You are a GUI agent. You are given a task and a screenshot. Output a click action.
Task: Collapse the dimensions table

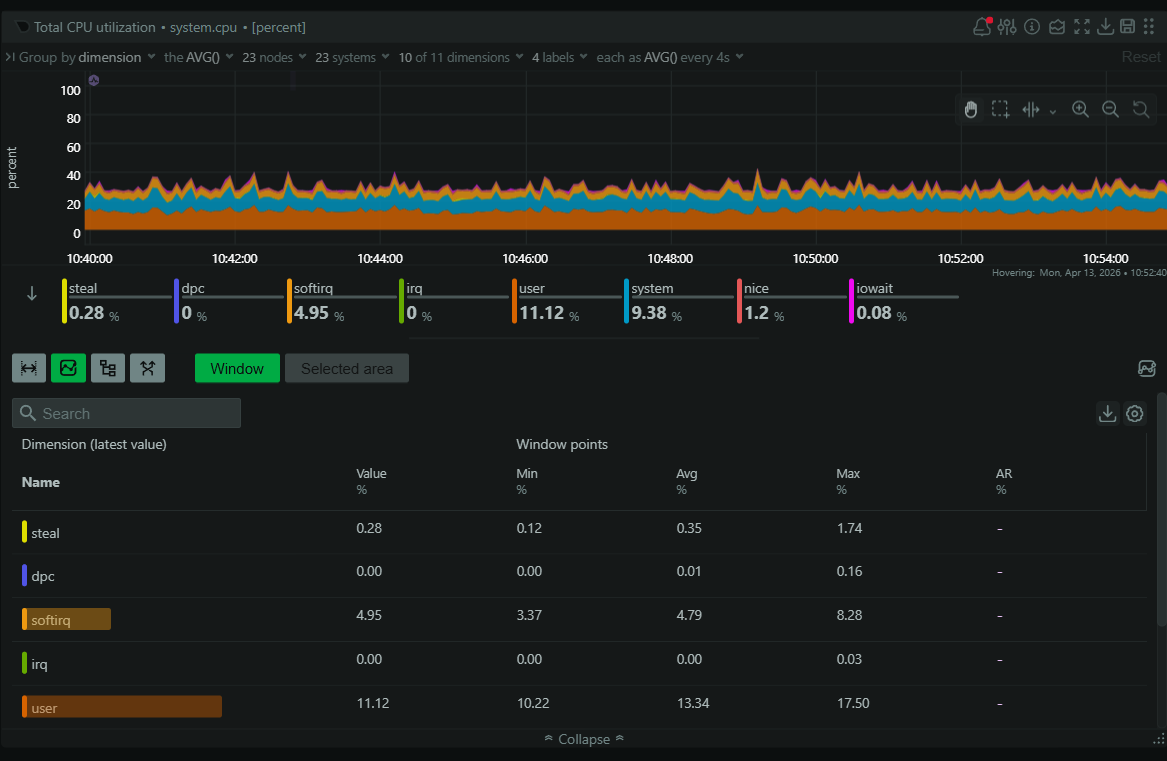pyautogui.click(x=583, y=739)
